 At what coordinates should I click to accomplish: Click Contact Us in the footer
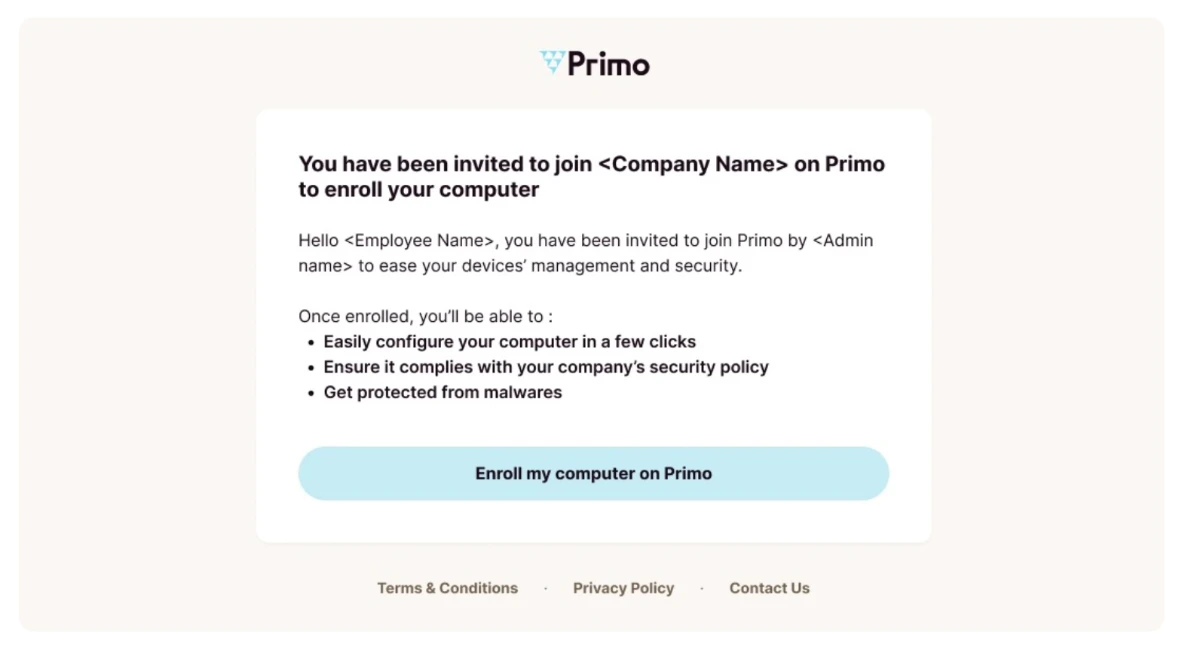click(x=769, y=588)
